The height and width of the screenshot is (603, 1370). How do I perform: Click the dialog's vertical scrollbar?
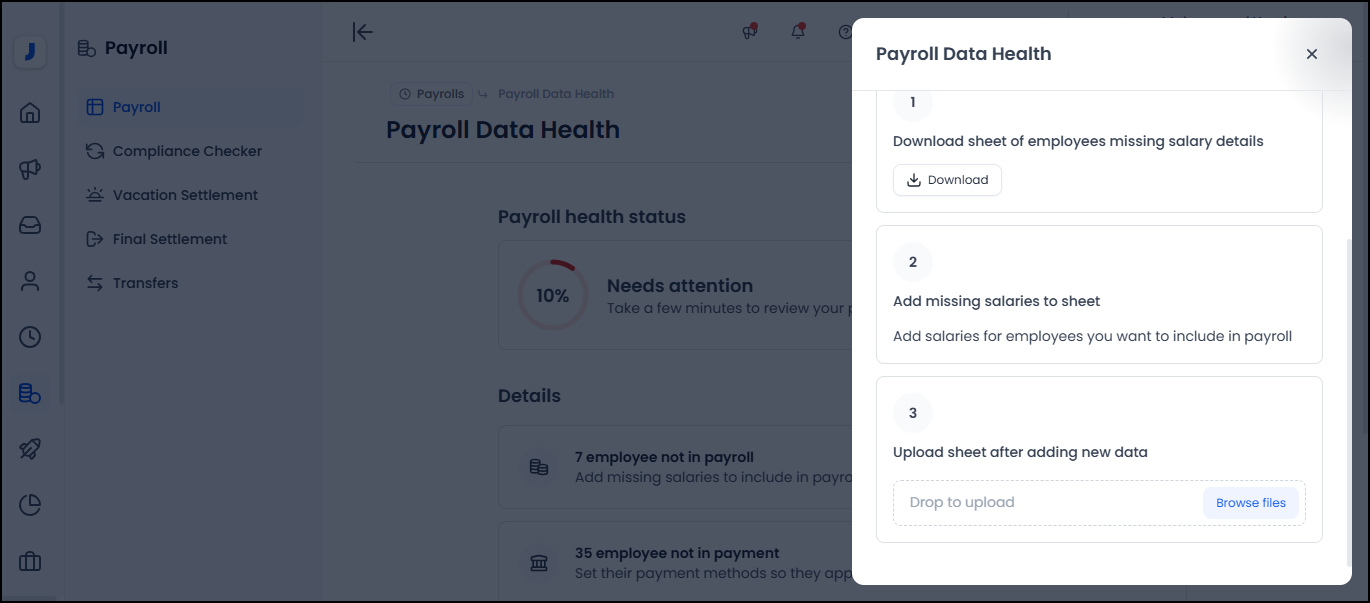coord(1350,400)
